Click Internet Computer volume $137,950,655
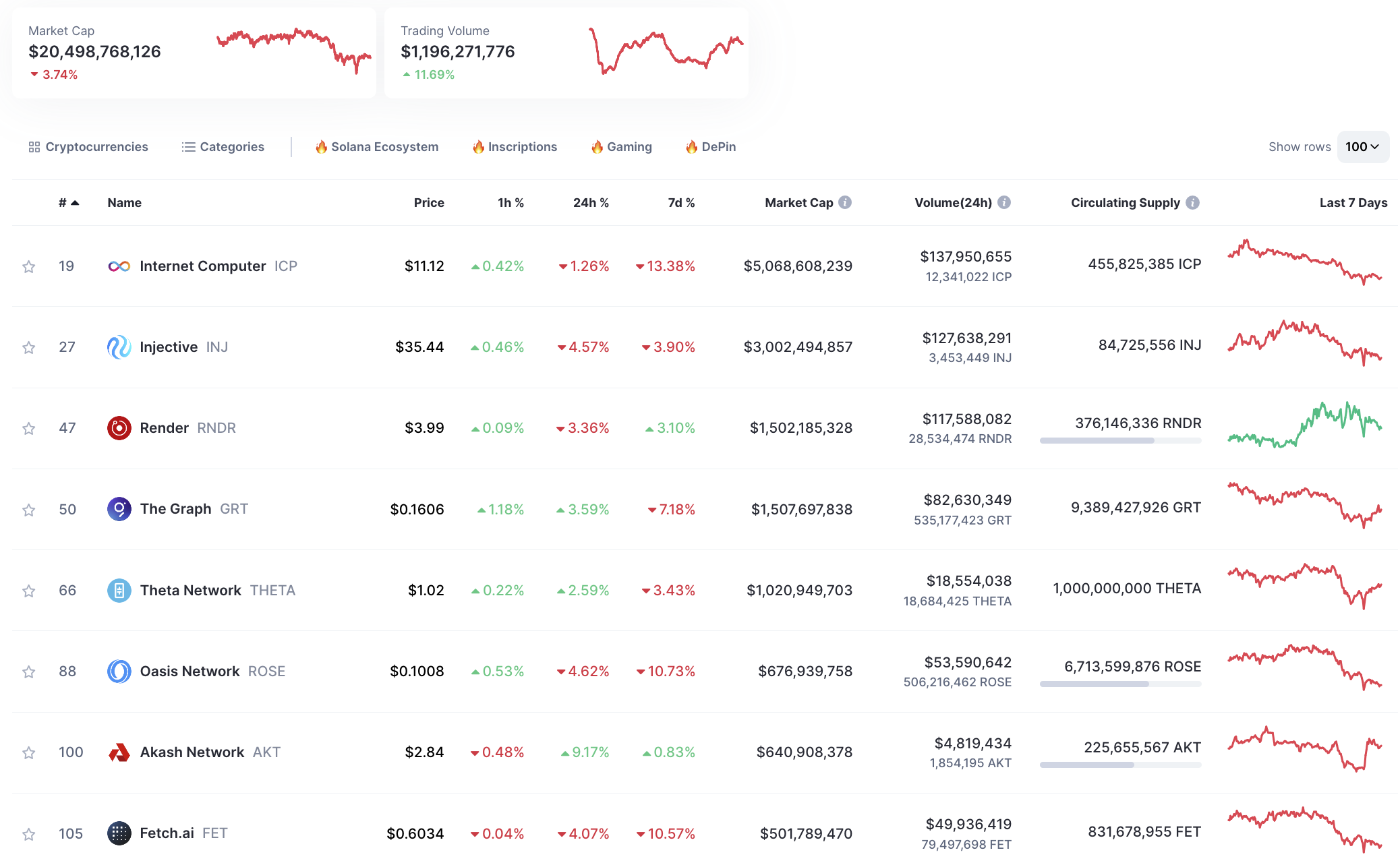 pyautogui.click(x=966, y=257)
